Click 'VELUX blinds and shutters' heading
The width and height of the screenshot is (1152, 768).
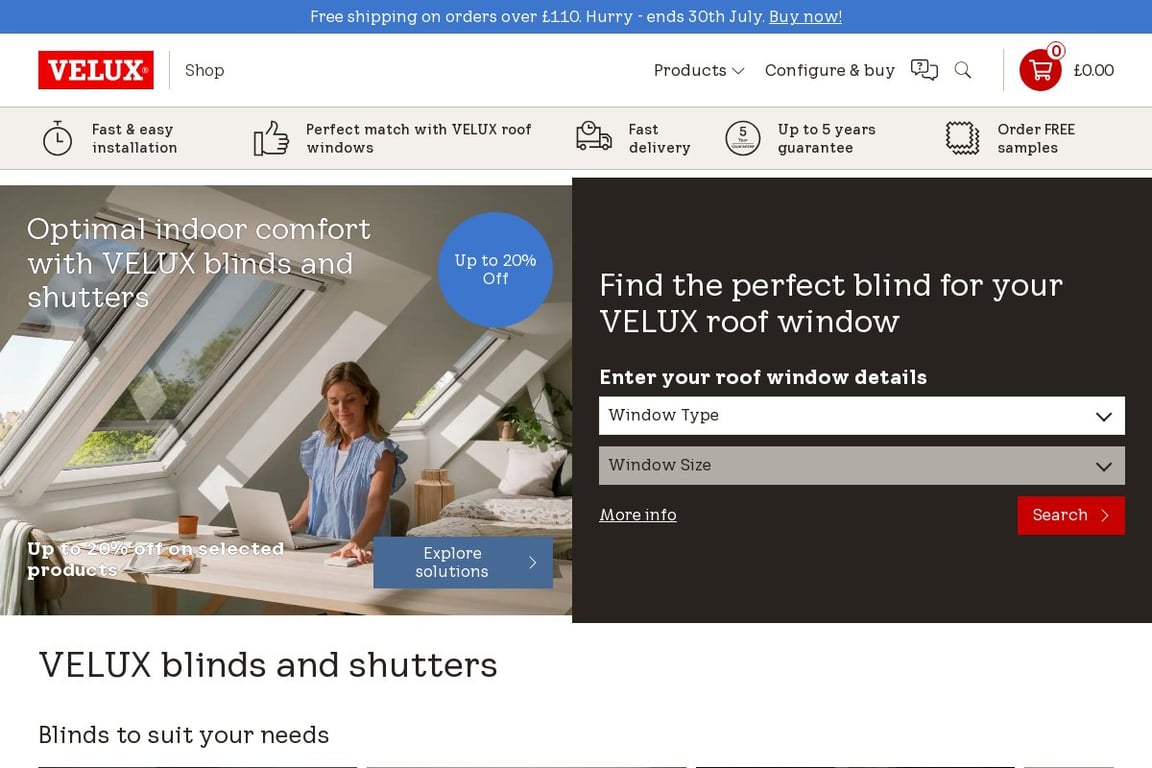point(268,665)
